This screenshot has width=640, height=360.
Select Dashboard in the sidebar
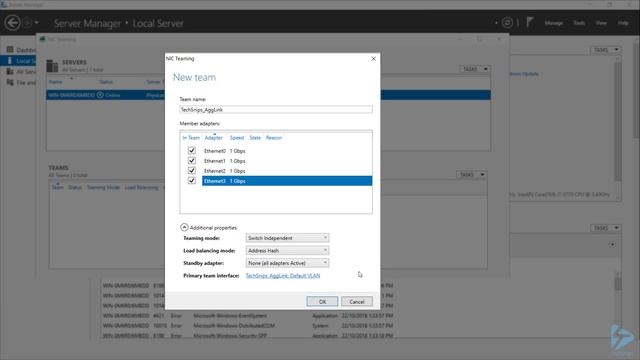[21, 50]
